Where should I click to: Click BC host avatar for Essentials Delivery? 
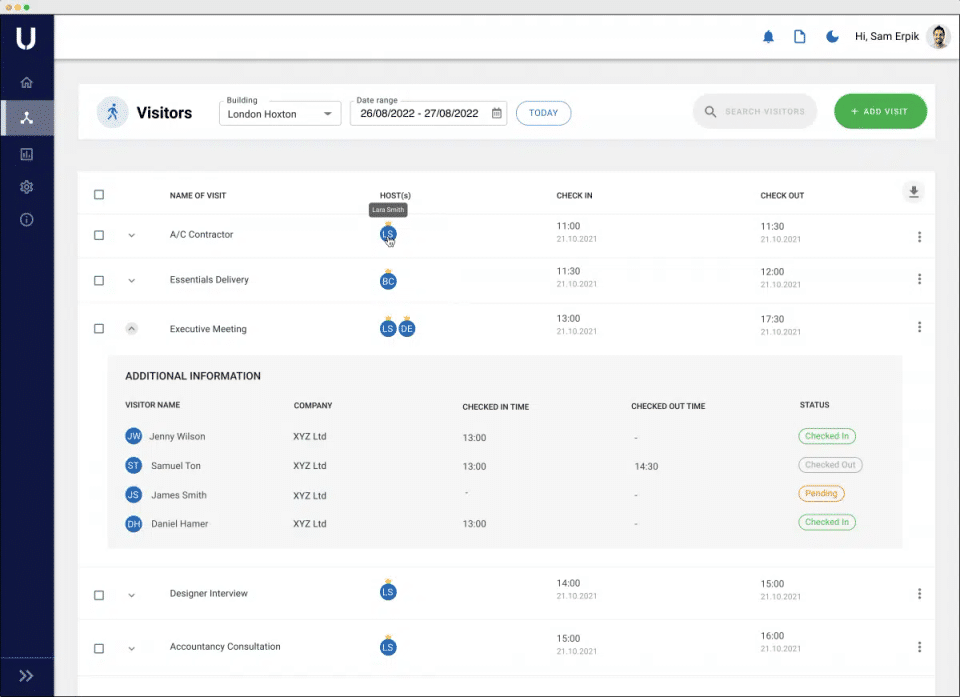(x=388, y=281)
